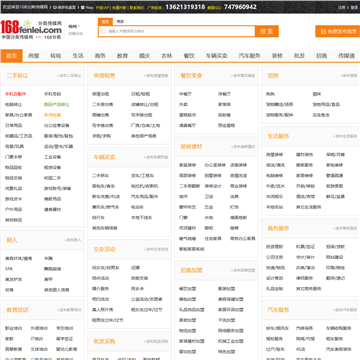Open the 餐饮 navigation item
The image size is (360, 360).
[189, 56]
